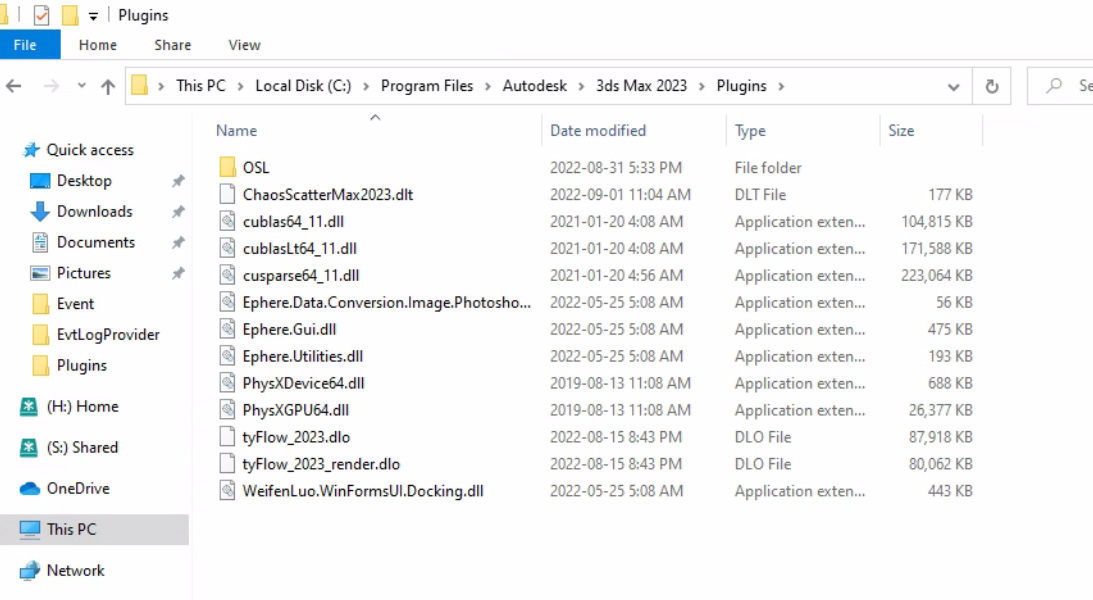Viewport: 1093px width, 600px height.
Task: Expand chevron after Program Files breadcrumb
Action: (488, 86)
